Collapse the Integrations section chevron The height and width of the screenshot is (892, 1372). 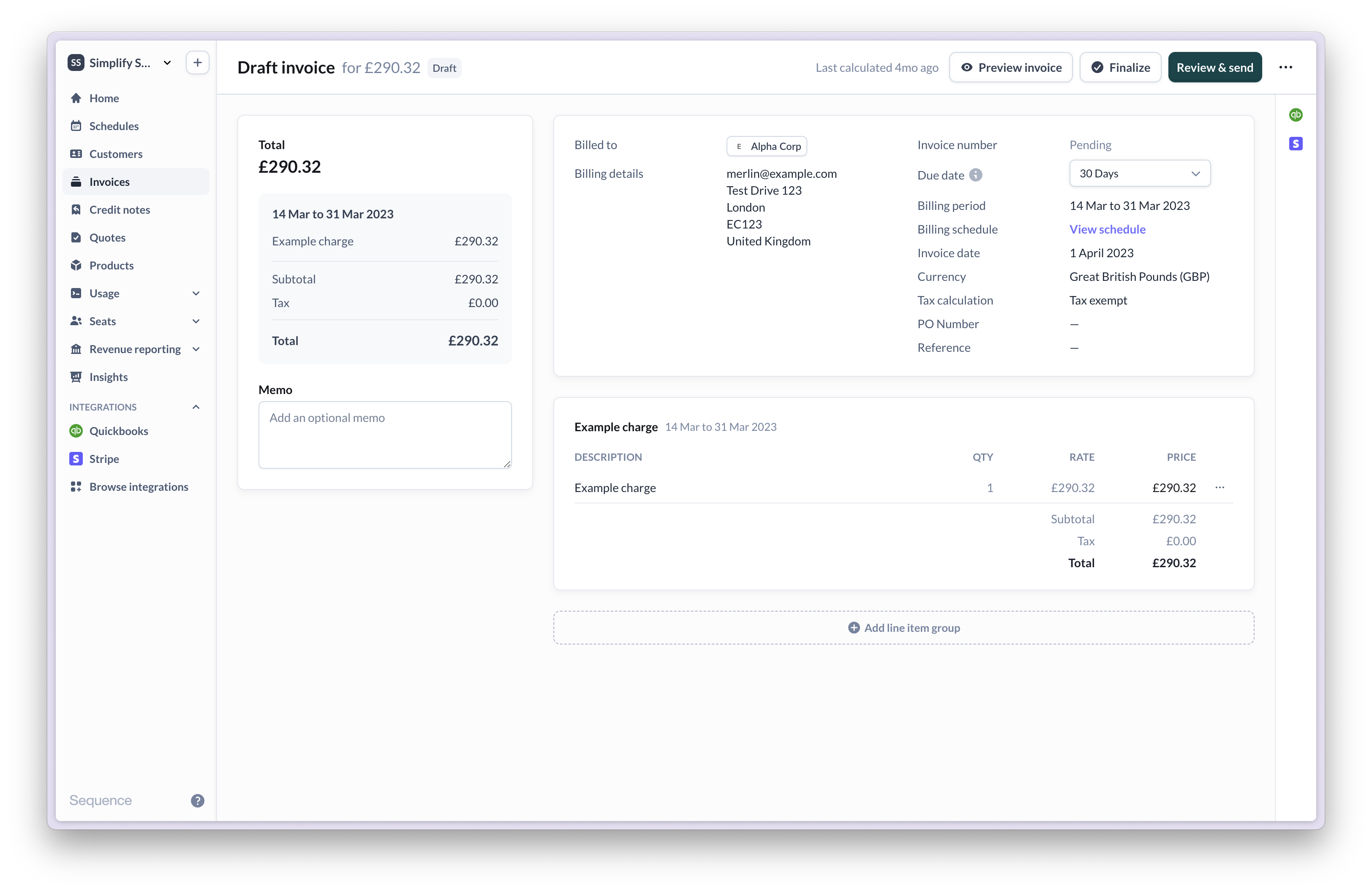point(196,407)
